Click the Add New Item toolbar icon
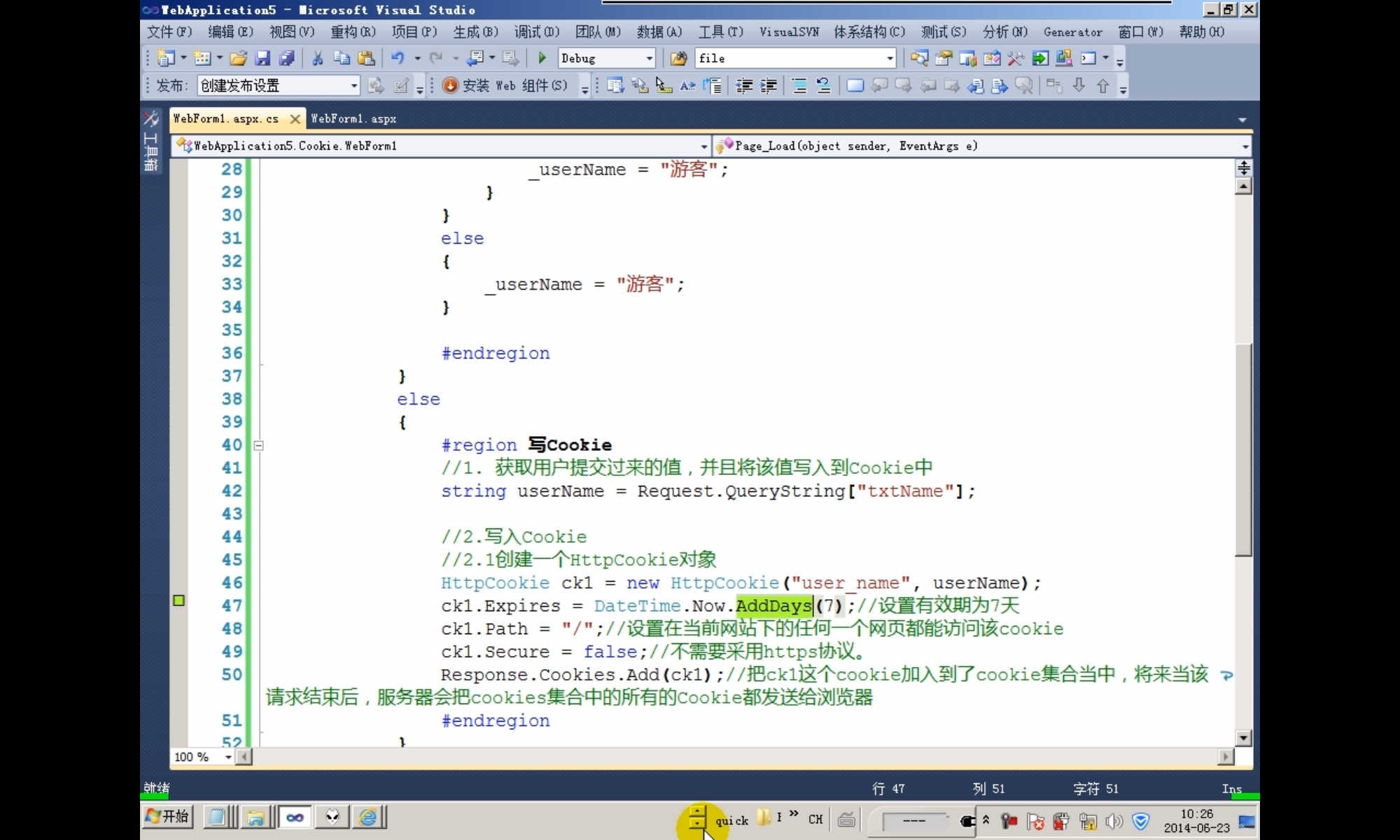Image resolution: width=1400 pixels, height=840 pixels. pos(202,58)
